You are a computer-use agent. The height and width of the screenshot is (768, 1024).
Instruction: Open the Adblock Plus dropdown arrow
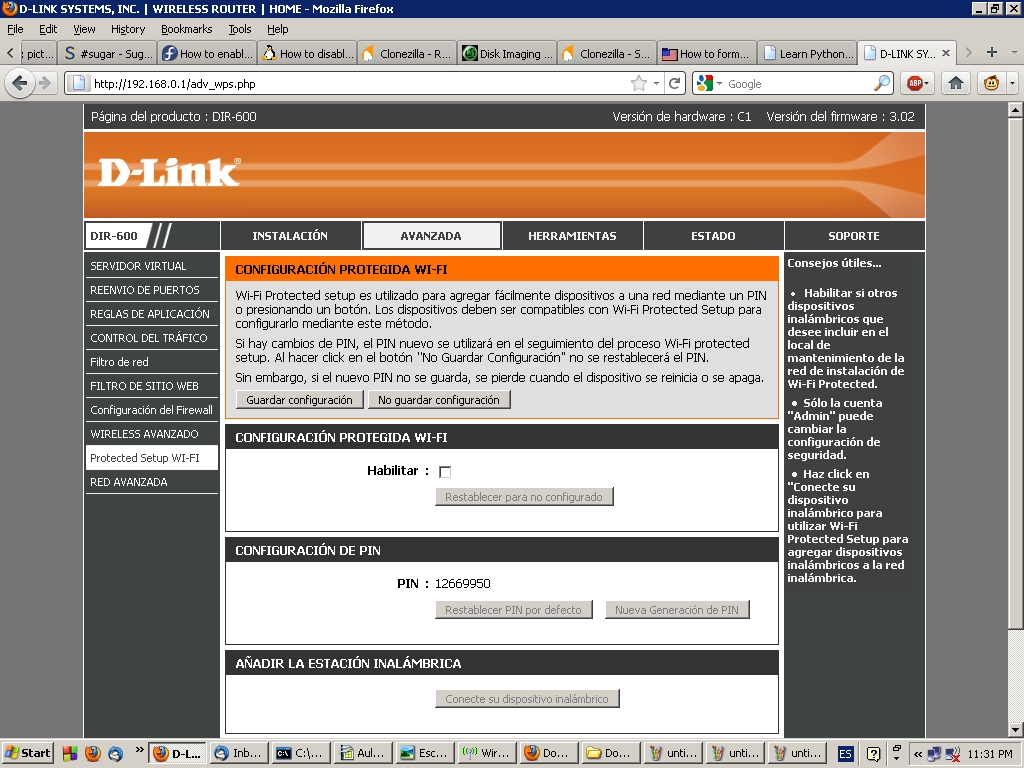(927, 83)
